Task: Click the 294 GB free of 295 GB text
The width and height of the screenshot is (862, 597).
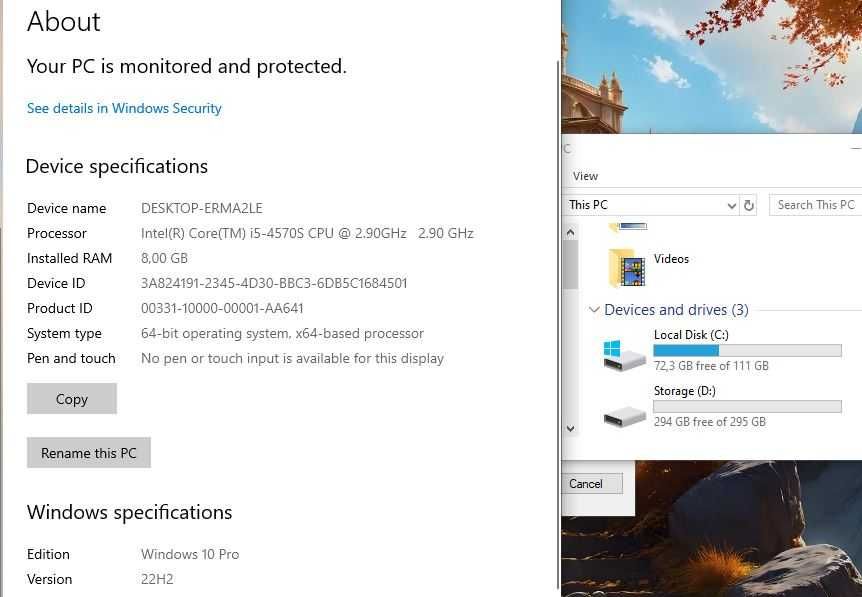Action: tap(709, 422)
